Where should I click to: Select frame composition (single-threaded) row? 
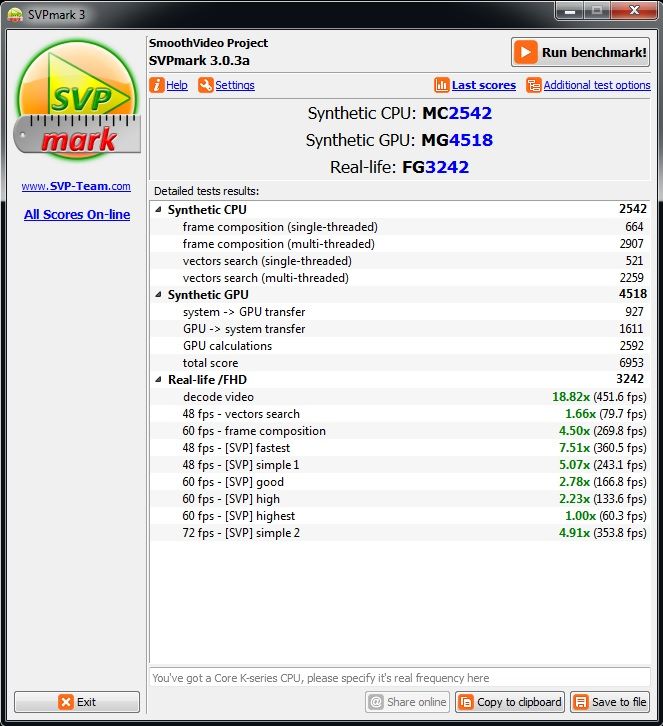click(400, 227)
